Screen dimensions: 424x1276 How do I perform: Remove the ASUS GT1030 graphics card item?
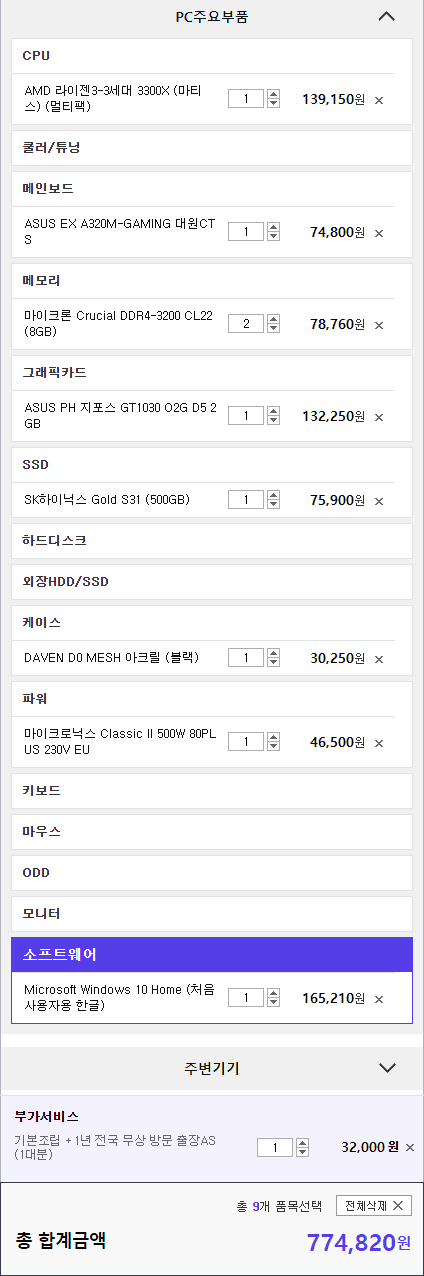coord(379,417)
